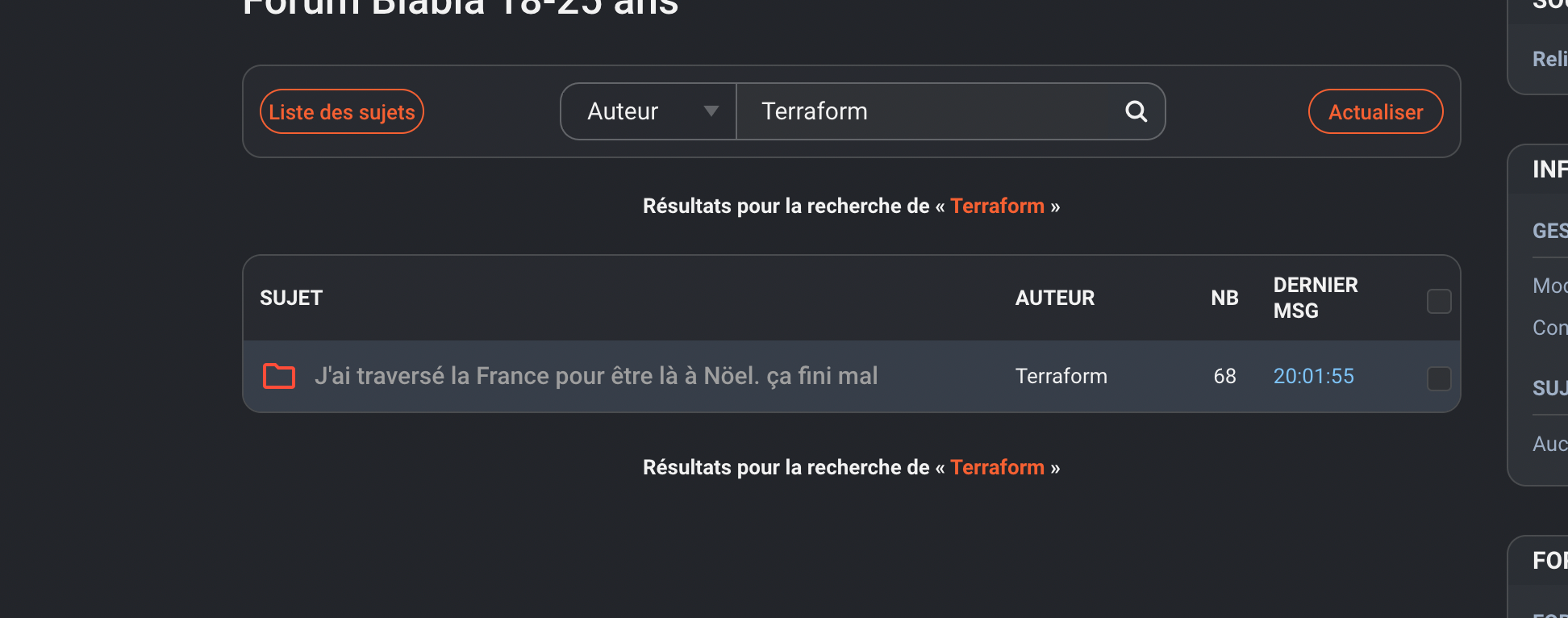Open topic J'ai traversé la France pour être là
This screenshot has width=1568, height=618.
pos(596,376)
